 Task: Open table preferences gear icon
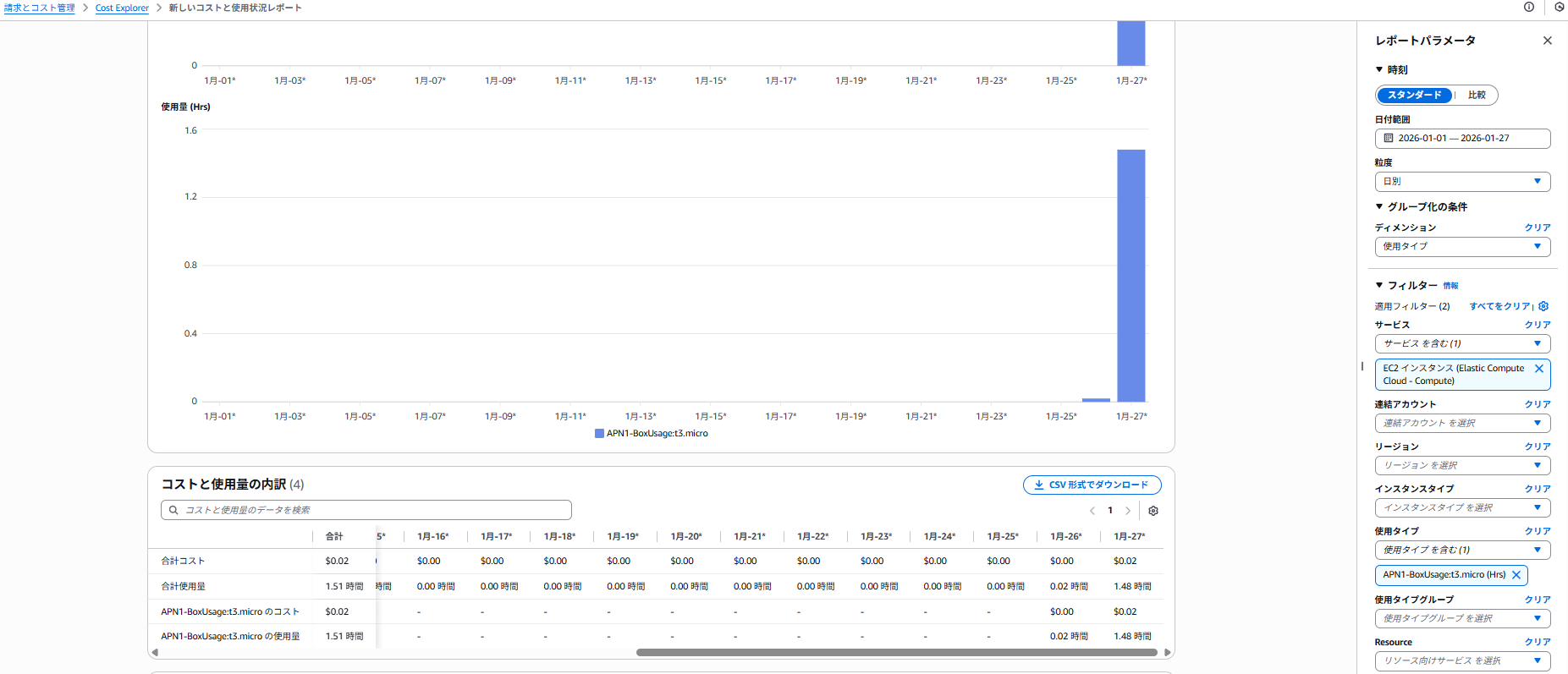(1153, 511)
